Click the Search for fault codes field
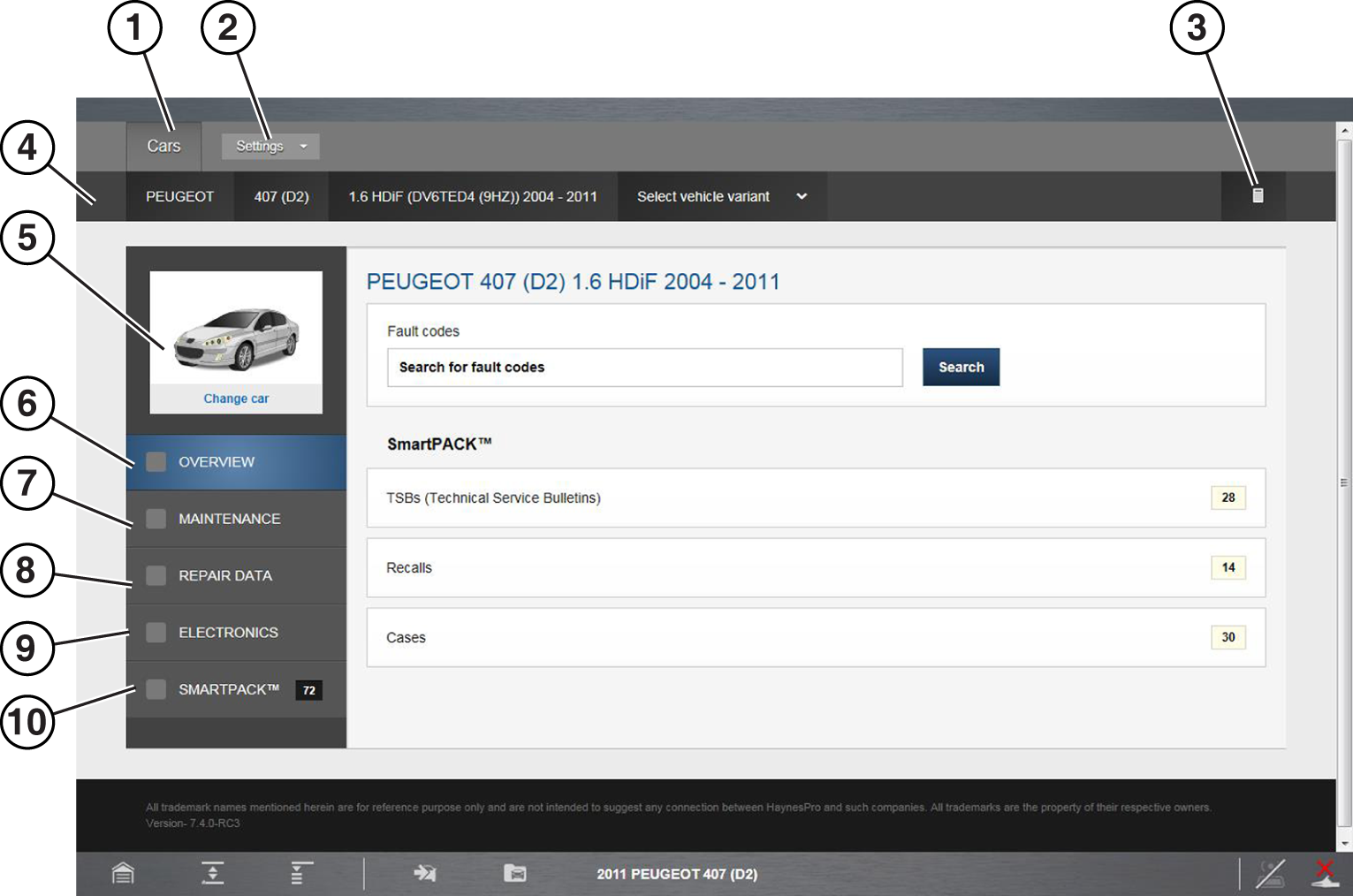 (644, 368)
